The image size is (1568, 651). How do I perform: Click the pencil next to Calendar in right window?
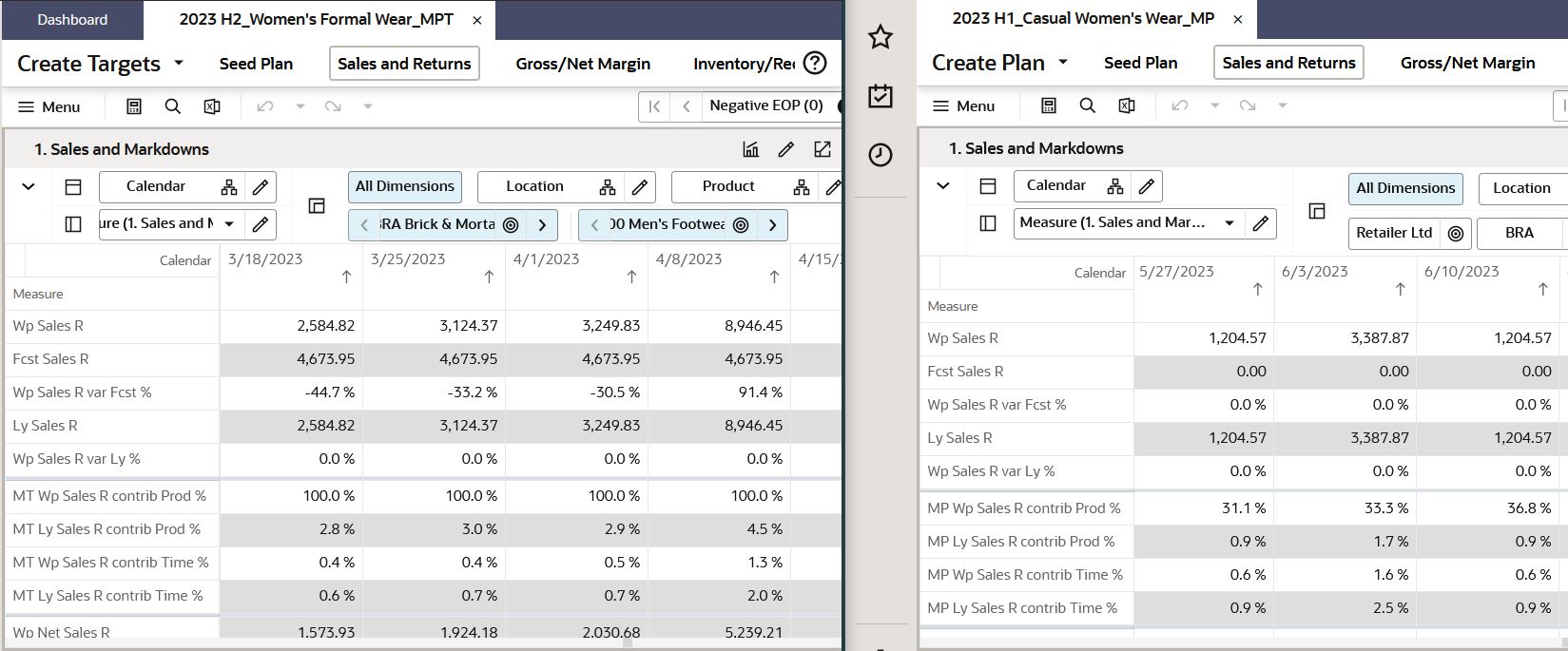pos(1147,186)
